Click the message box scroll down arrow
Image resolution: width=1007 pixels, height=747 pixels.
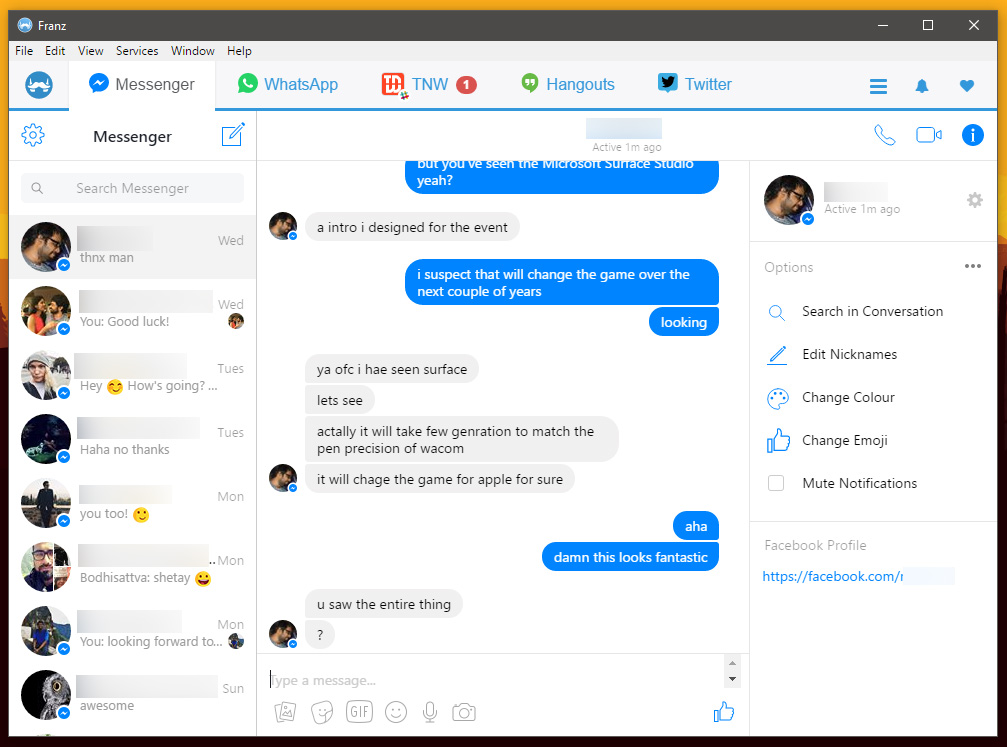[x=732, y=679]
